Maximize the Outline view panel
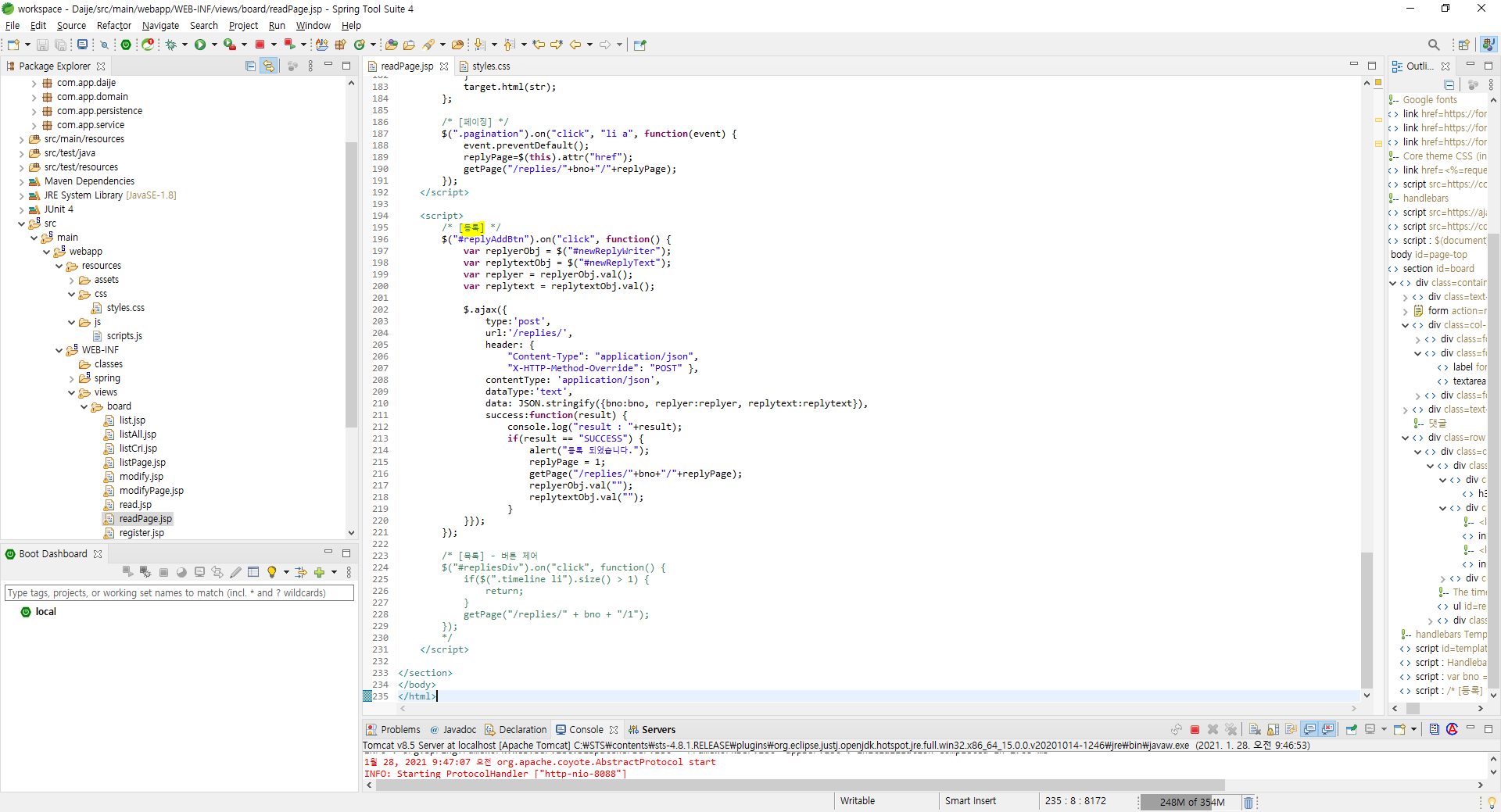 (1488, 65)
